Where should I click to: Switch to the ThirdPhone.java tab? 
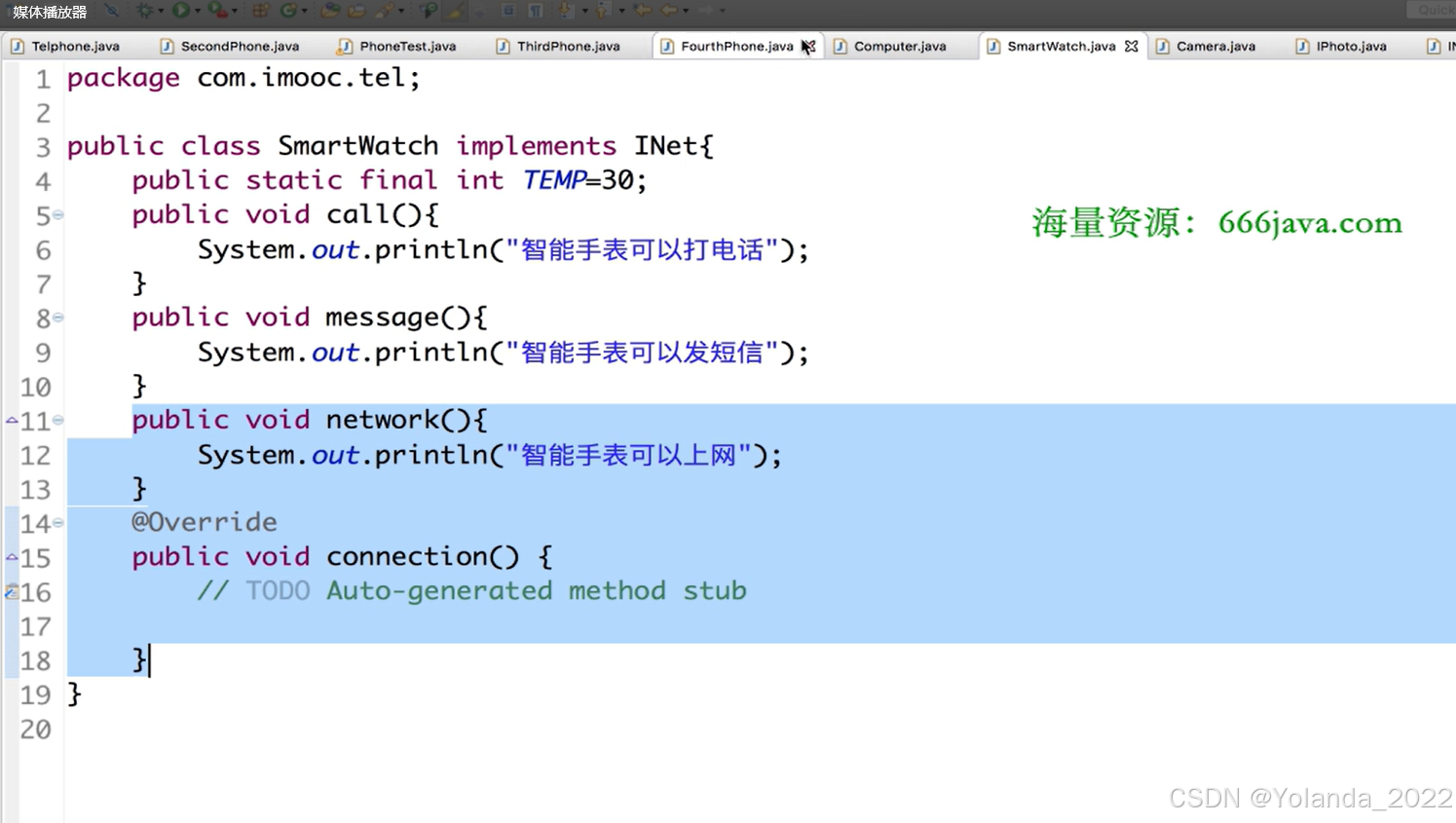(x=558, y=46)
